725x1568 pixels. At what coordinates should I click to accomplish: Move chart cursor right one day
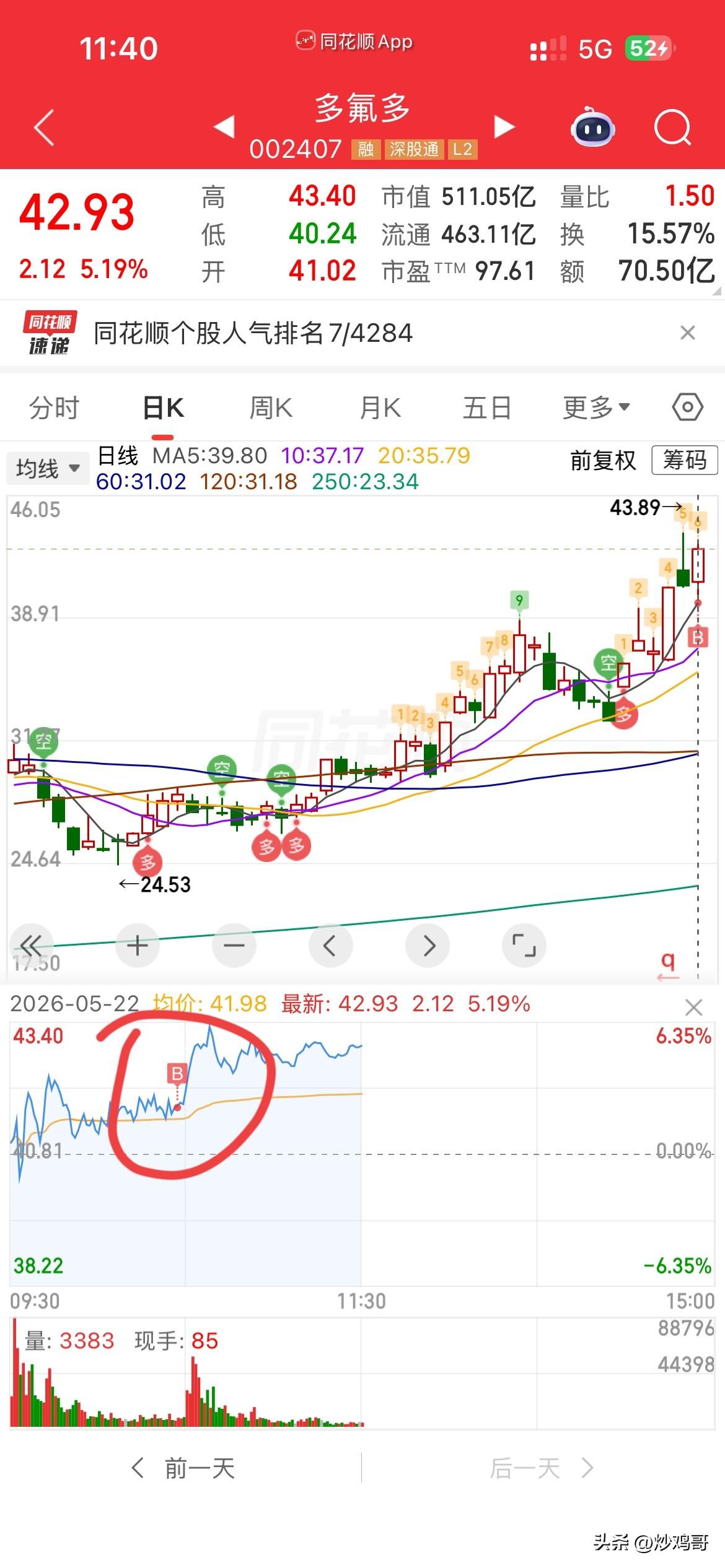coord(428,946)
